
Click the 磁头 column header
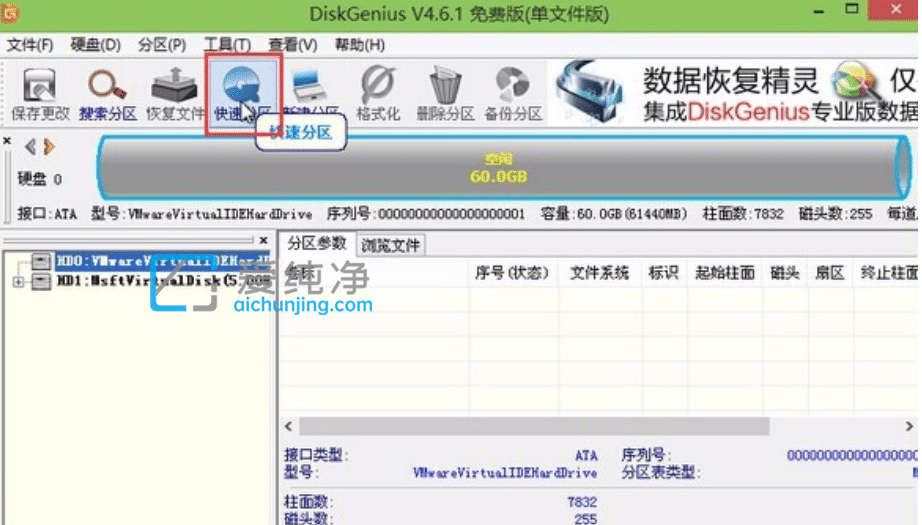tap(785, 273)
